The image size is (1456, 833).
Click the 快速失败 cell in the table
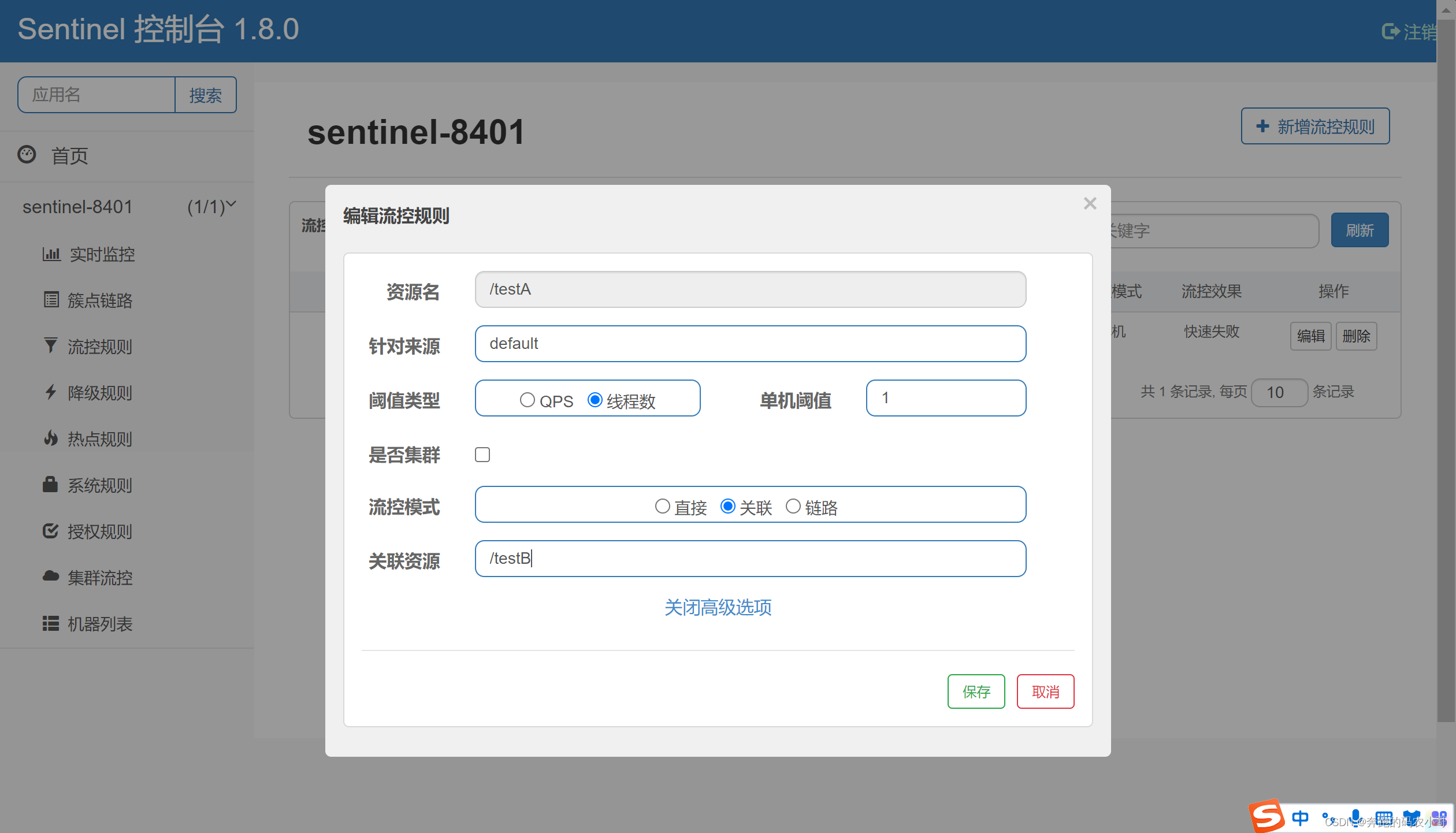(1212, 332)
